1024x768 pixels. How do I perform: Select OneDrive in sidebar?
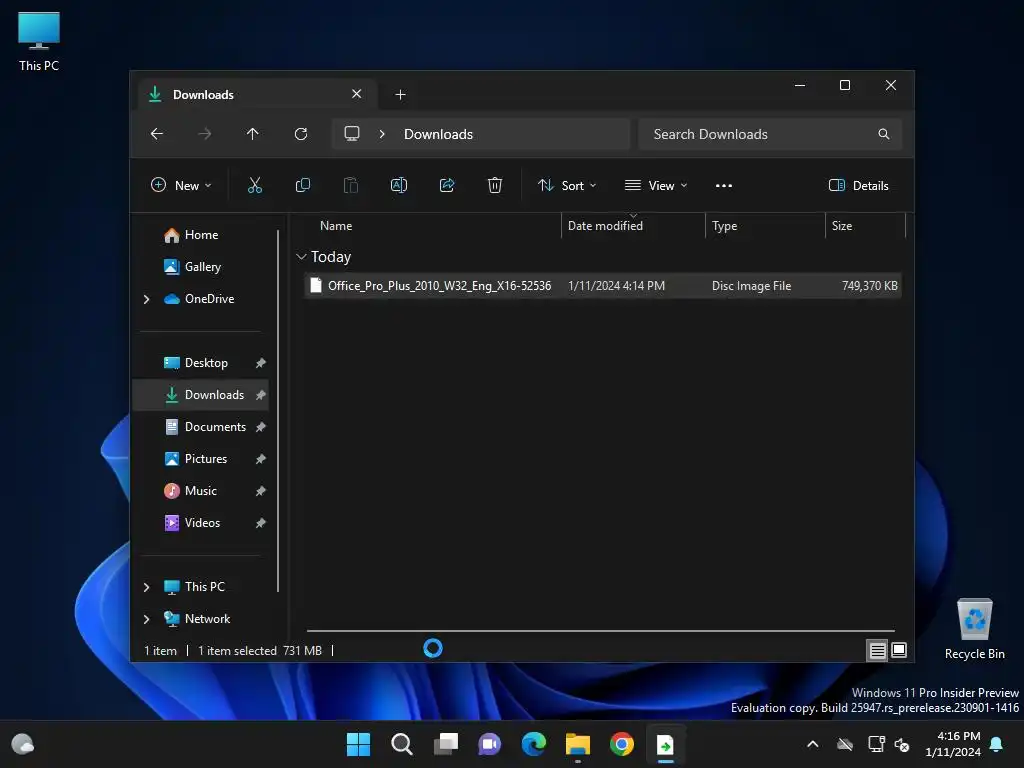coord(209,299)
